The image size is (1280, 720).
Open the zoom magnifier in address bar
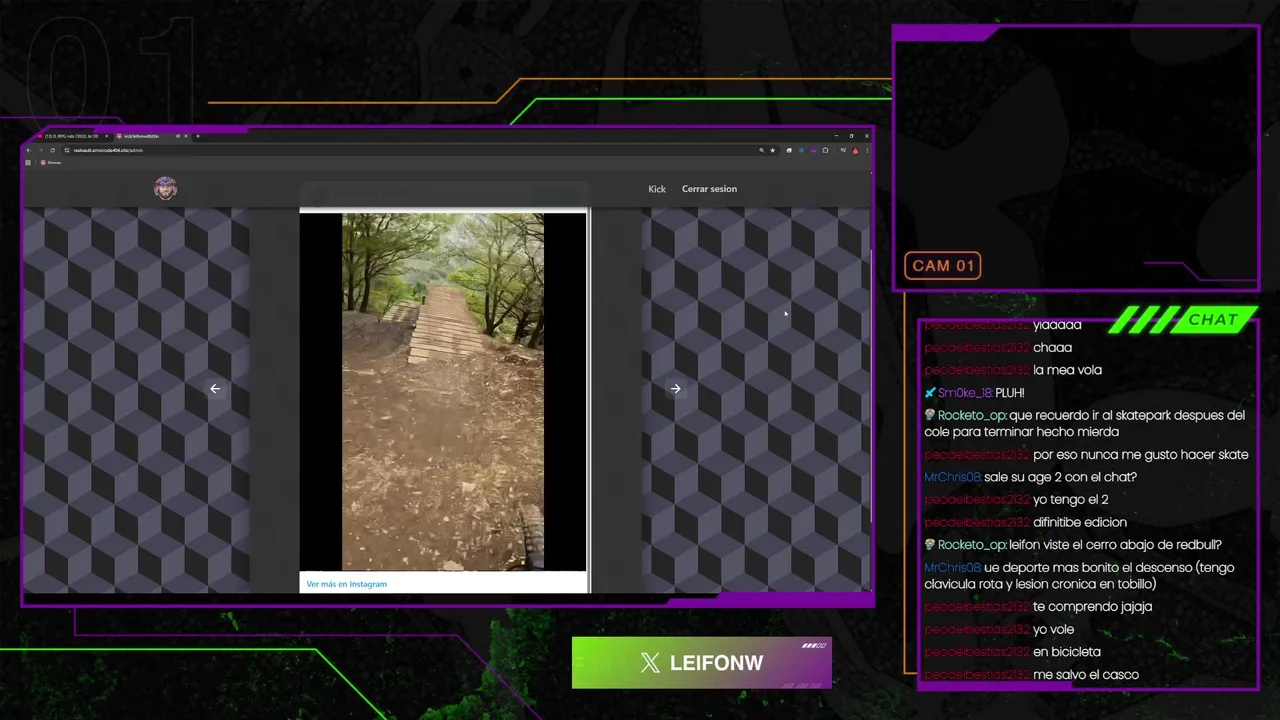point(762,150)
